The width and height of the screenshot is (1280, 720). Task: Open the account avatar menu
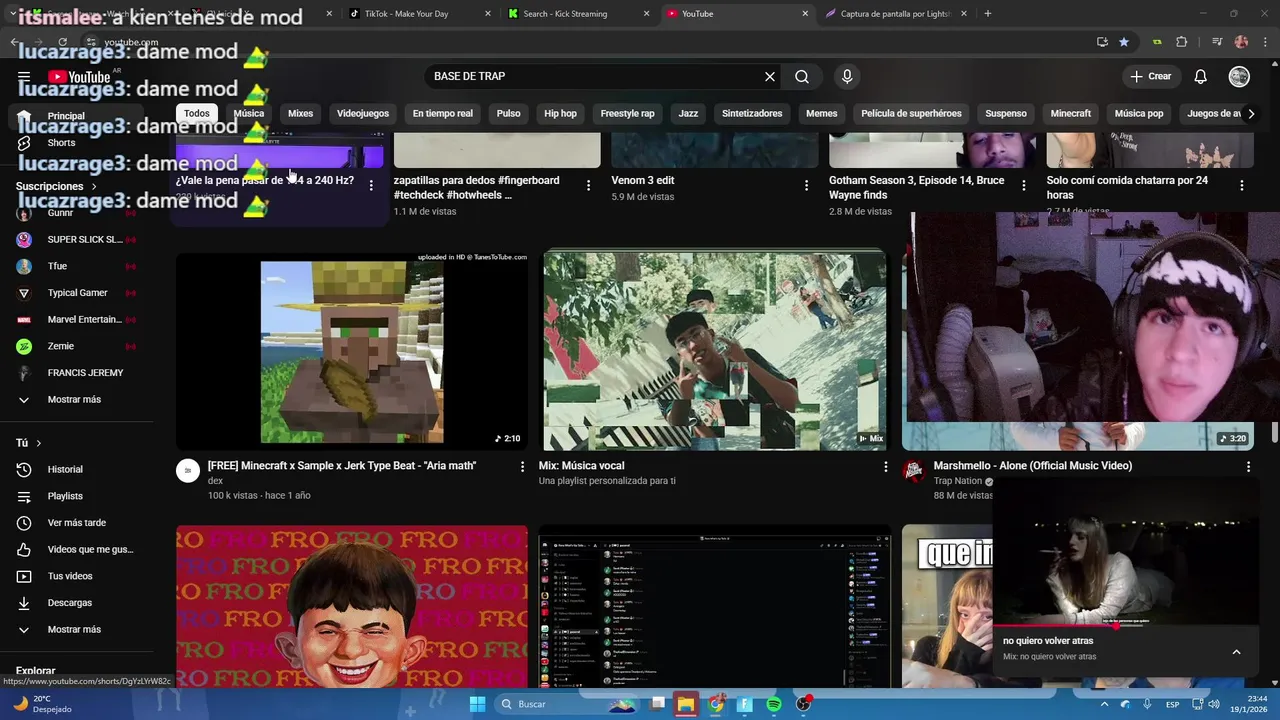(x=1239, y=77)
